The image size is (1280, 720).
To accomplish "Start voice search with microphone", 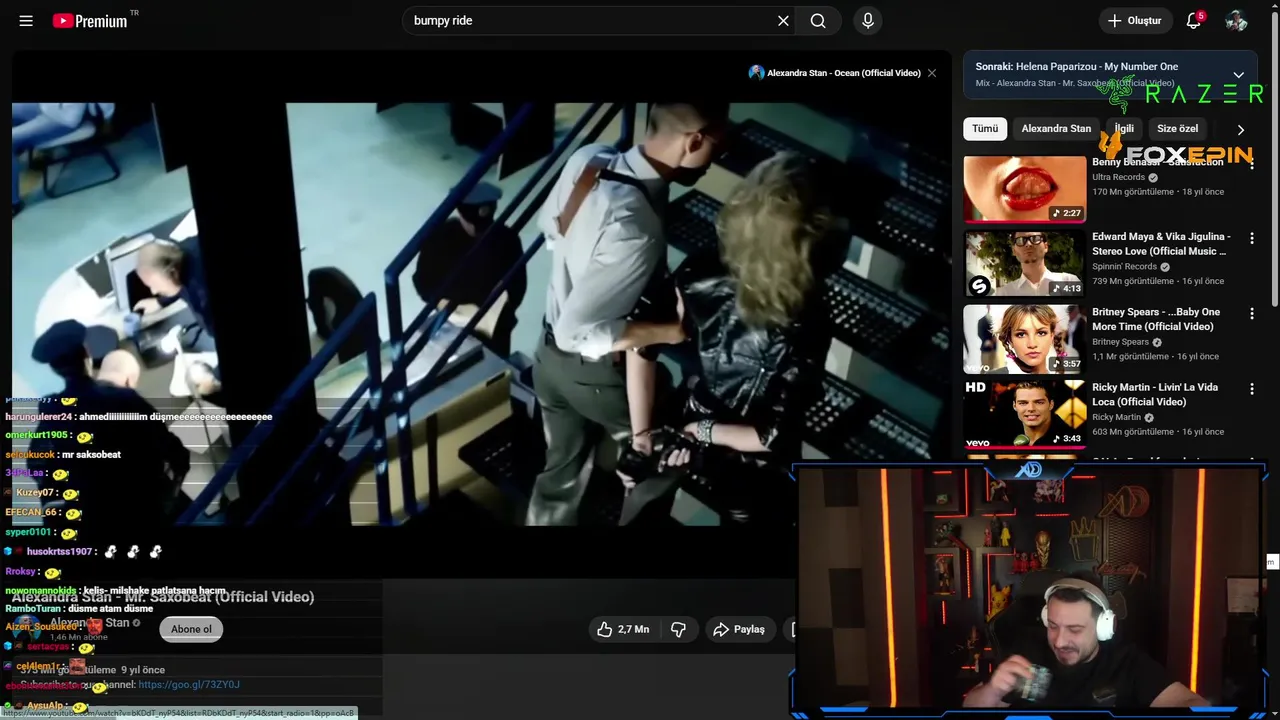I will click(868, 21).
